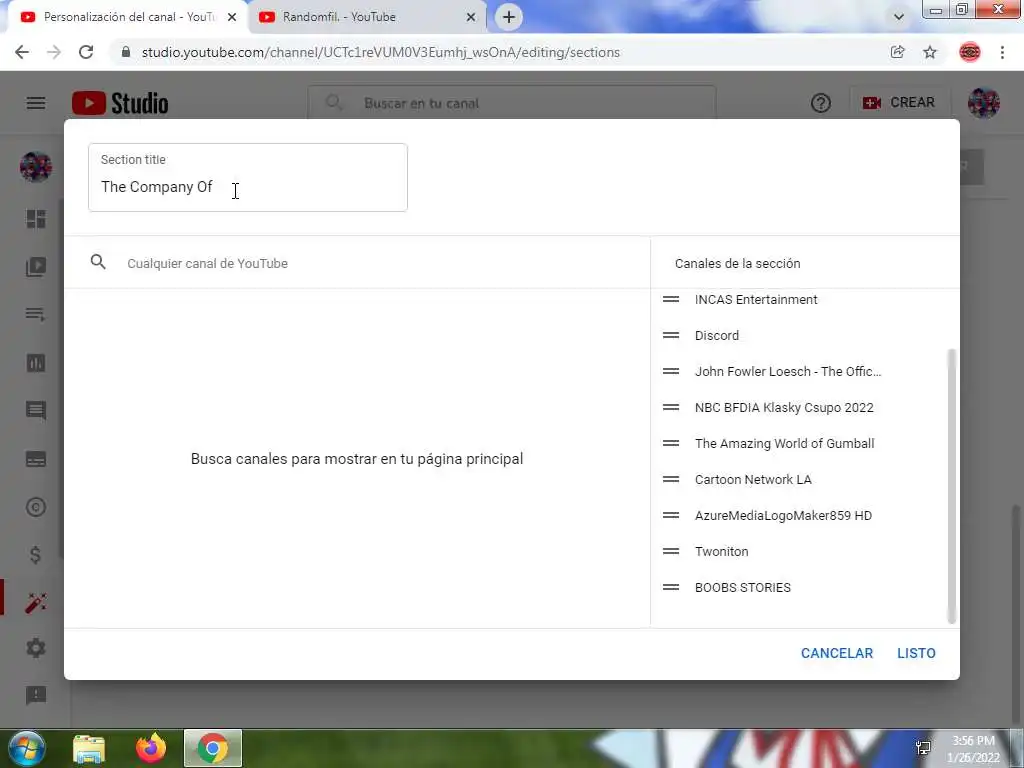Launch Firefox from the taskbar

[151, 748]
